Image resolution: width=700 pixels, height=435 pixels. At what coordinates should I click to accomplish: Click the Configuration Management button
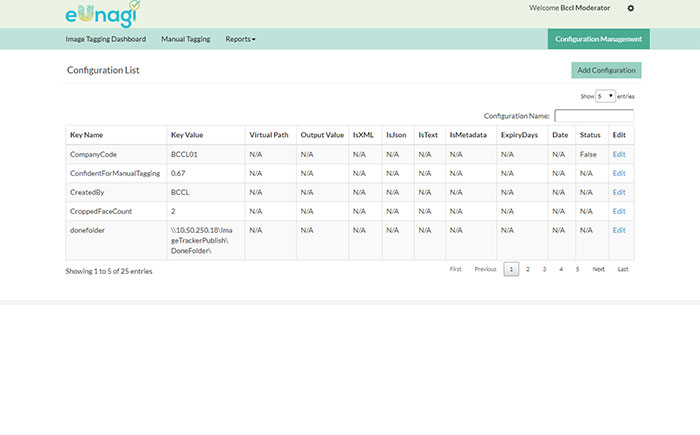(x=598, y=39)
